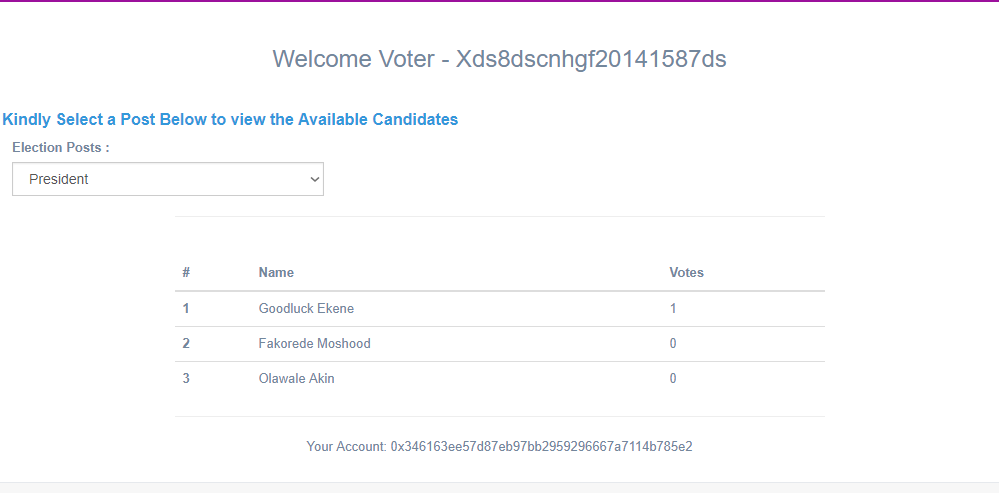Click the # column header

[x=186, y=273]
